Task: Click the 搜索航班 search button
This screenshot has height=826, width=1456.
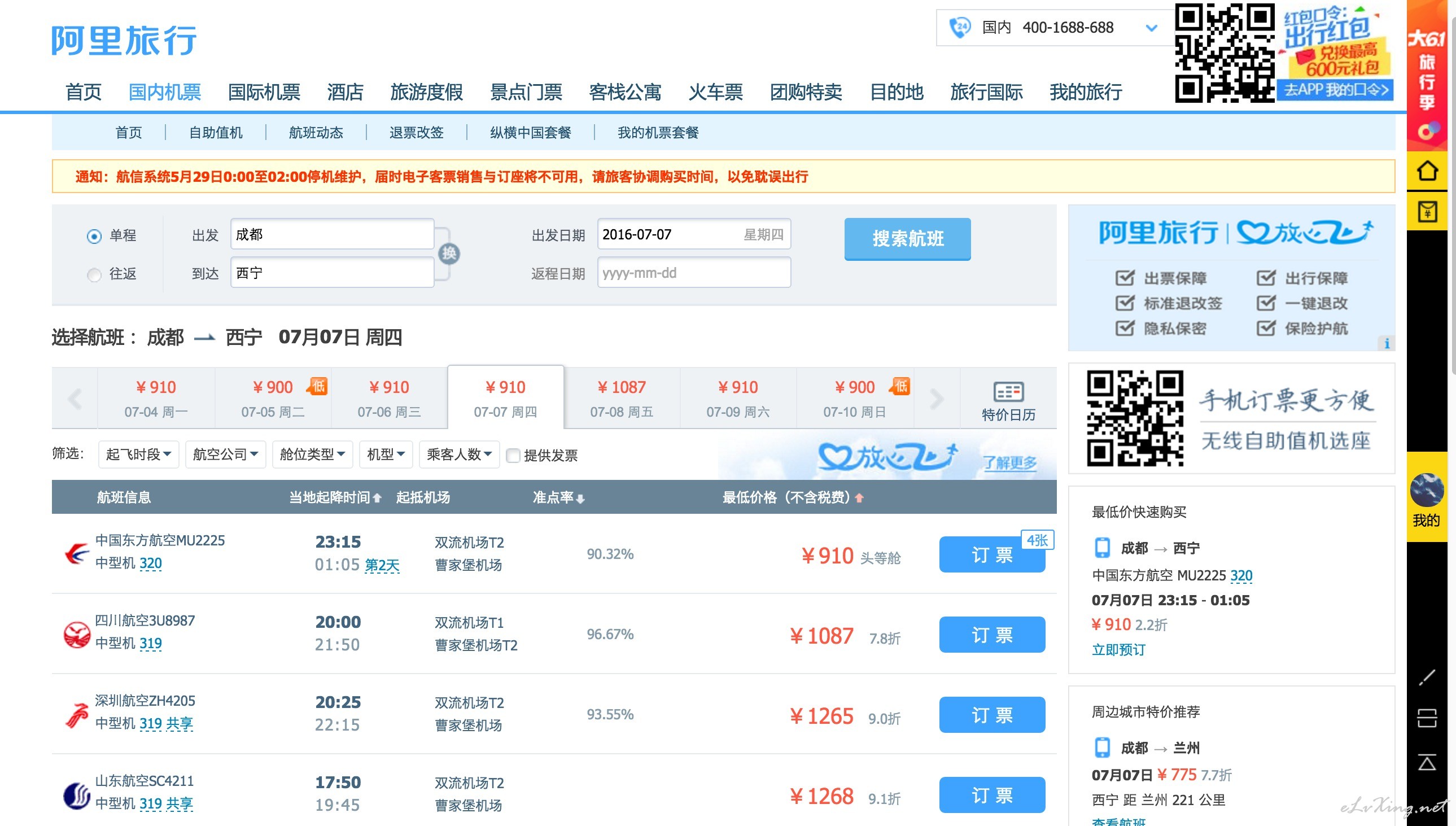Action: point(907,239)
